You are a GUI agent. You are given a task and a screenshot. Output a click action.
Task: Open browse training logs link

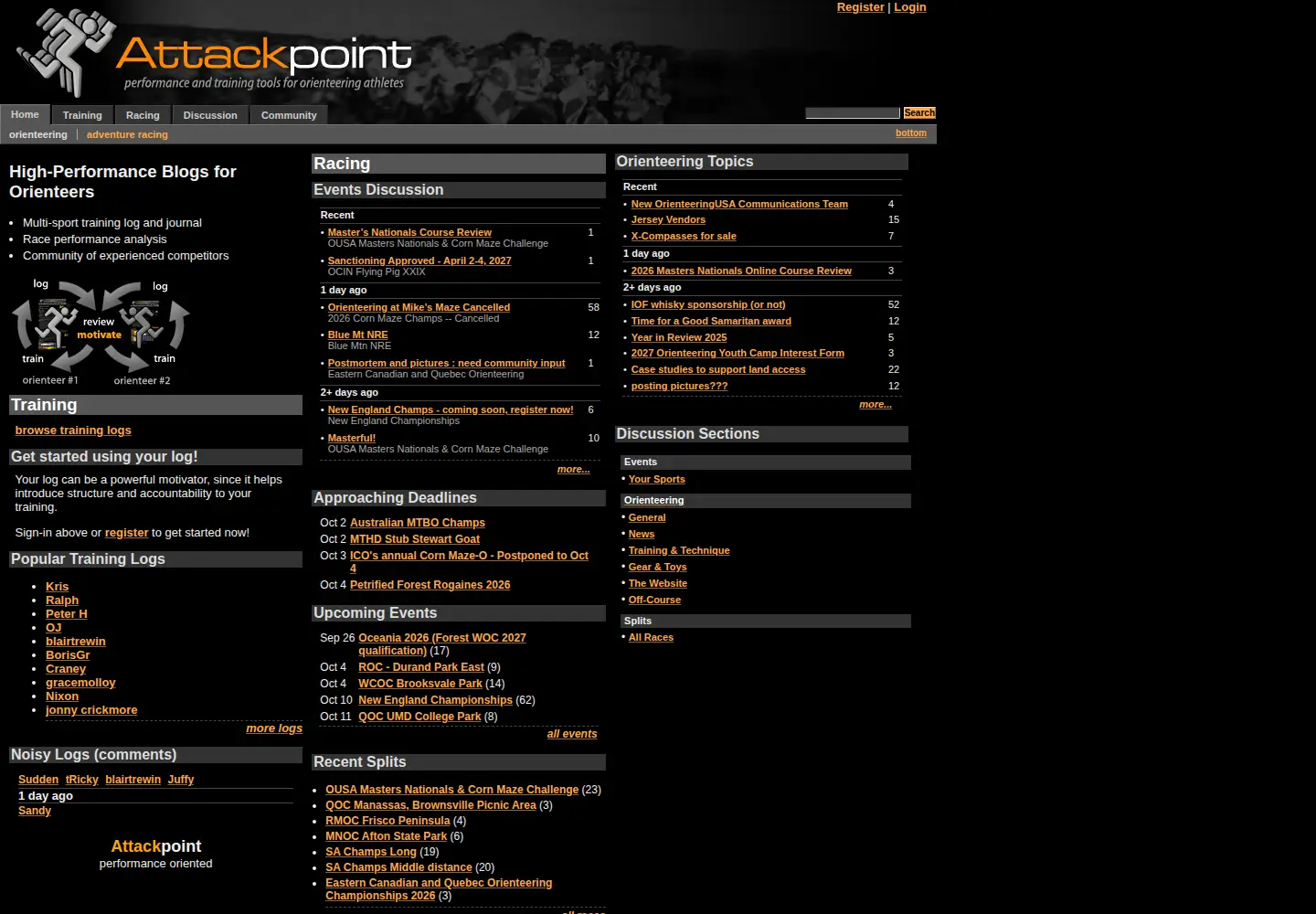pos(73,430)
